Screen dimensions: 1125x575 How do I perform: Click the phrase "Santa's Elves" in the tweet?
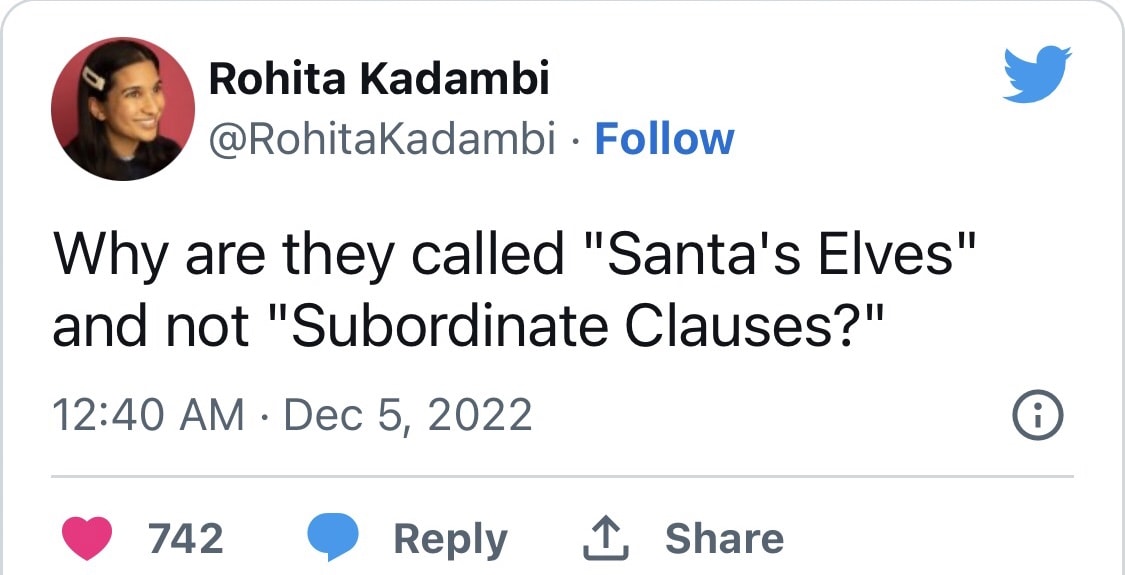pyautogui.click(x=778, y=256)
